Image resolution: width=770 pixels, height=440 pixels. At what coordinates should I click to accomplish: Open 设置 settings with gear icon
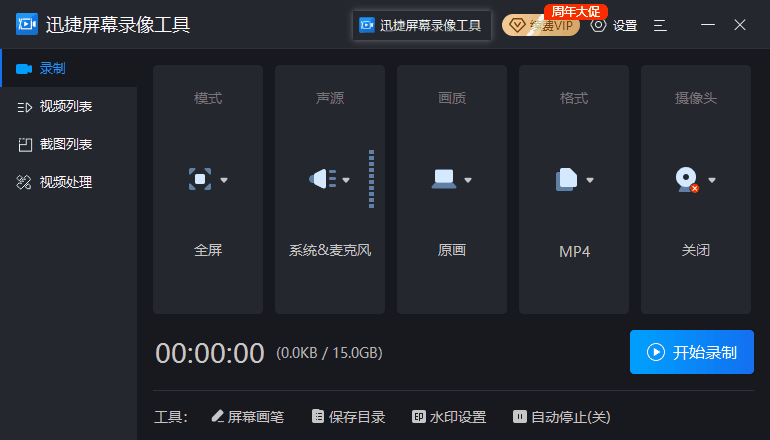(613, 25)
